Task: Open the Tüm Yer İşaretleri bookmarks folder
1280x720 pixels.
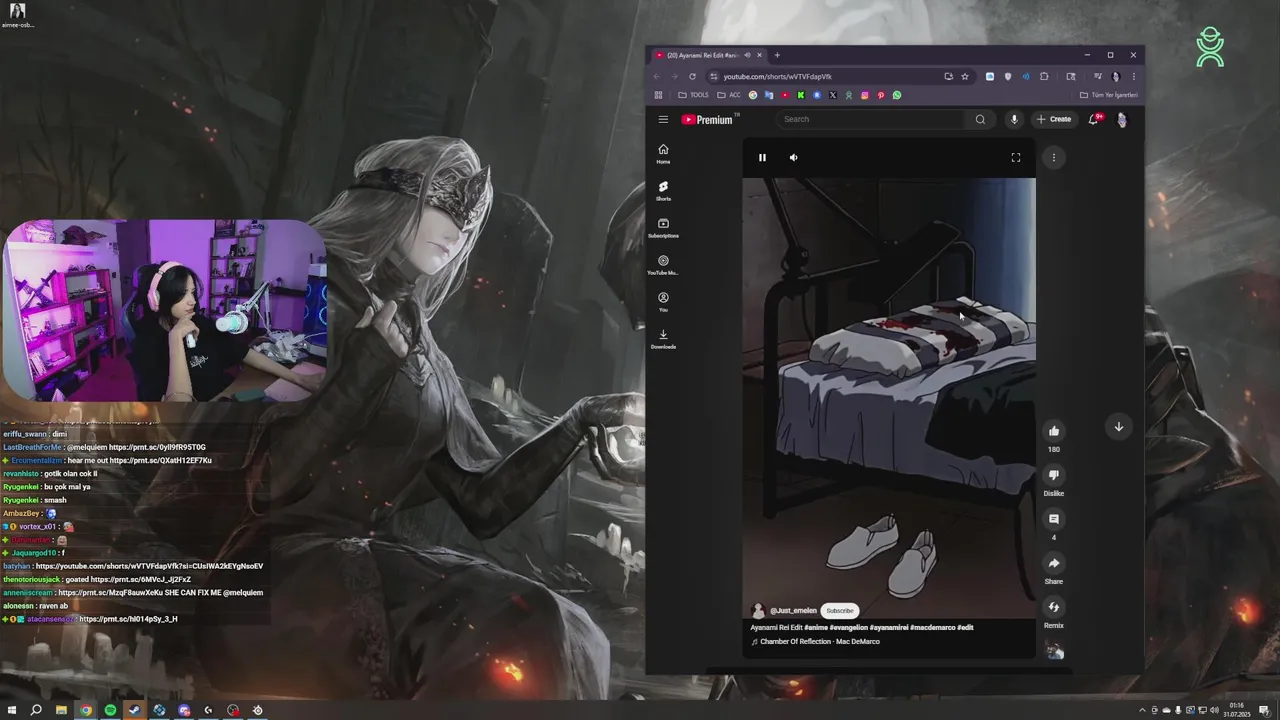Action: [x=1109, y=95]
